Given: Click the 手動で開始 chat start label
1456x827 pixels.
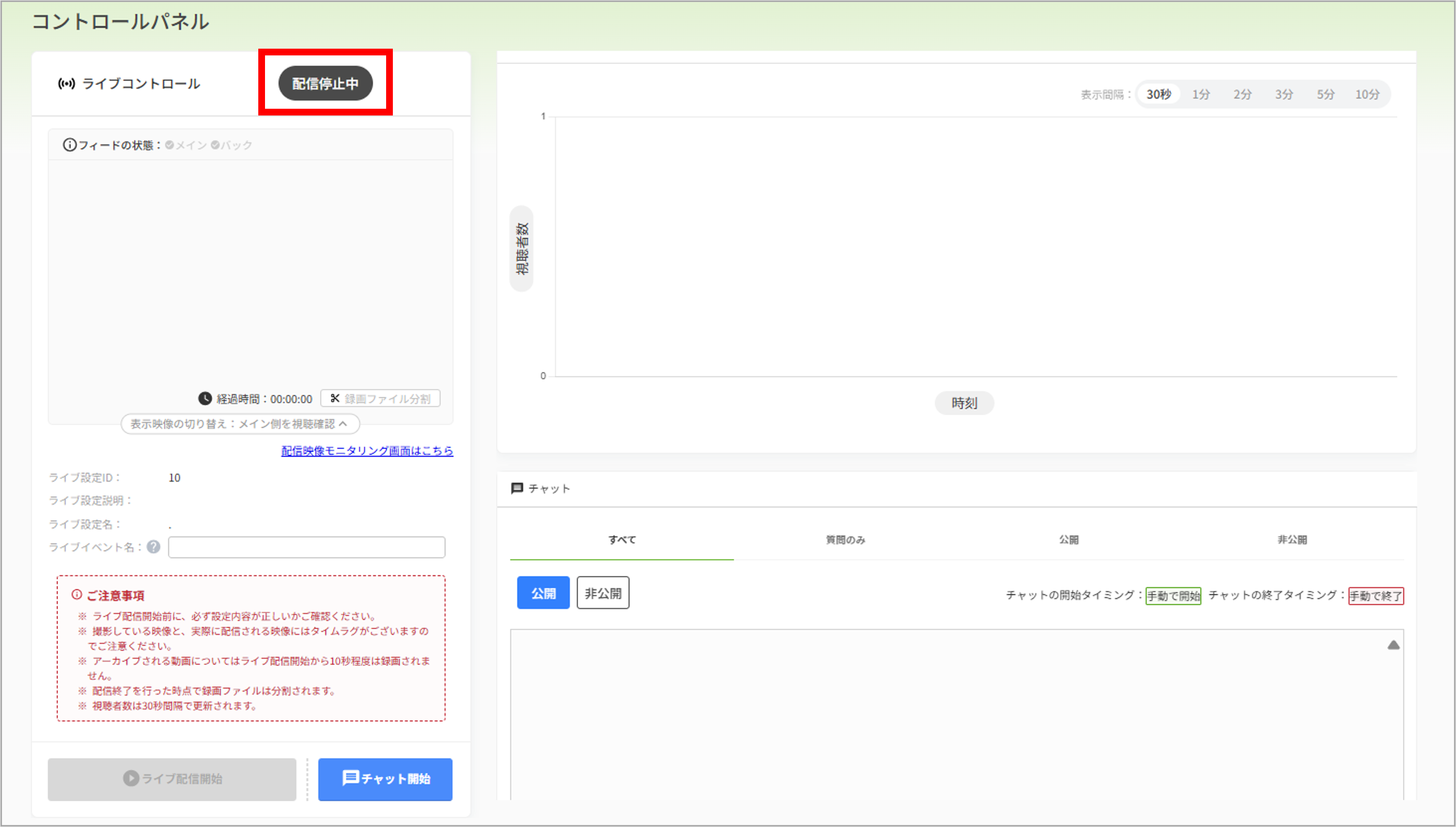Looking at the screenshot, I should 1173,596.
